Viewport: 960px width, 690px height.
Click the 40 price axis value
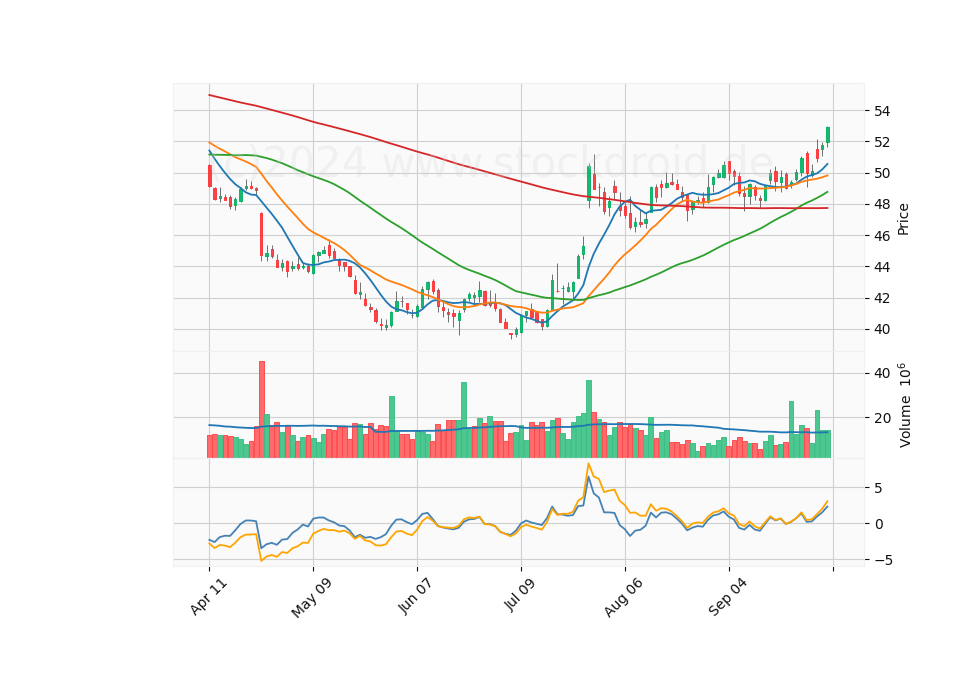click(882, 329)
